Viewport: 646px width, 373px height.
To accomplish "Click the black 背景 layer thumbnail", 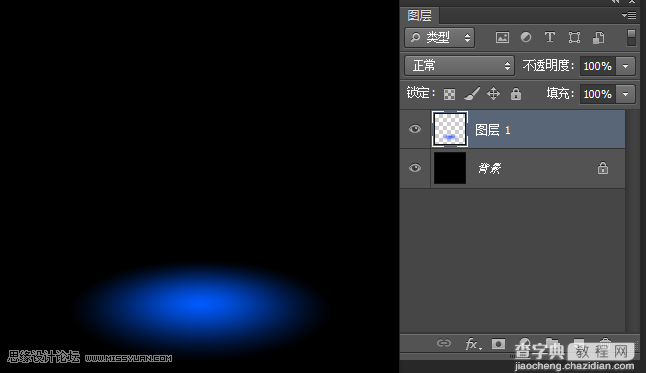I will point(450,168).
